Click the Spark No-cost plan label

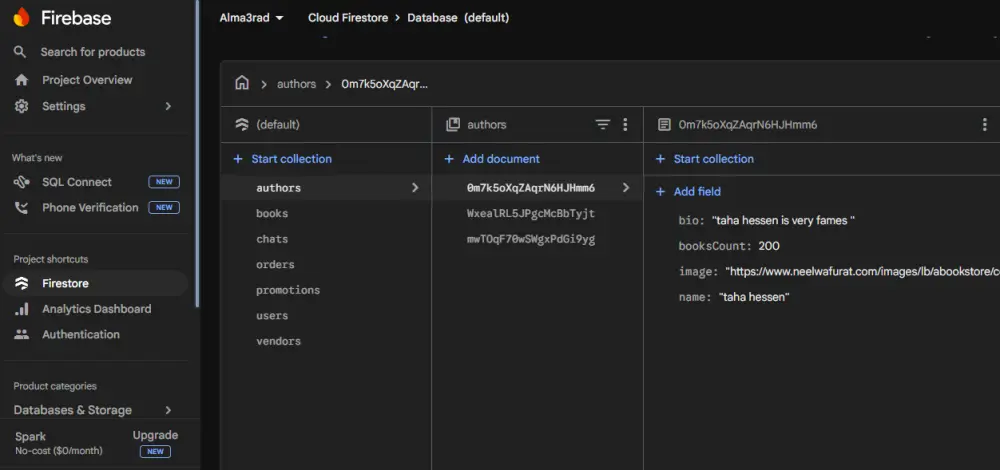point(59,443)
